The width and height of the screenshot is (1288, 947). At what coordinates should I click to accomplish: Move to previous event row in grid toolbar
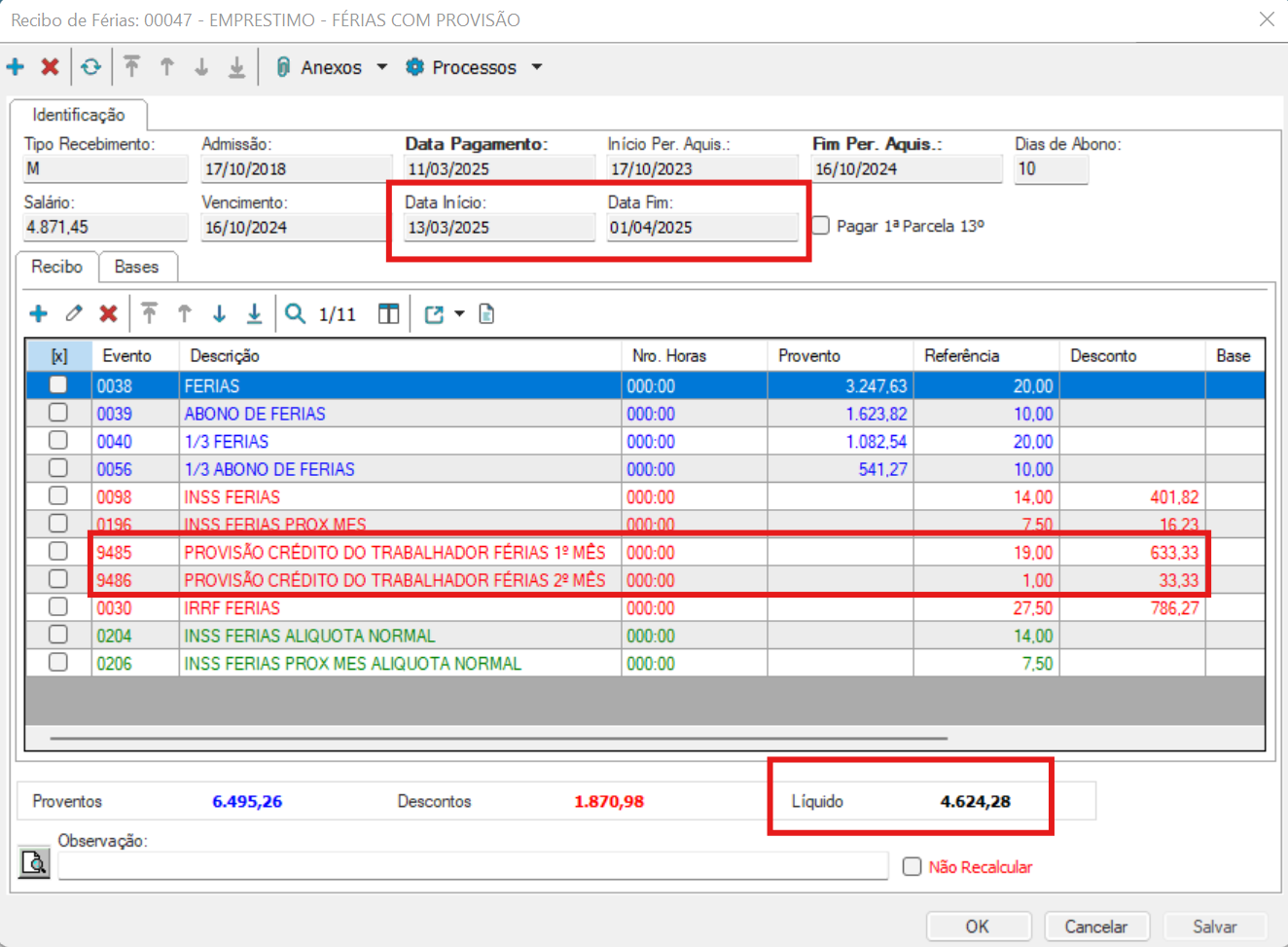[185, 313]
